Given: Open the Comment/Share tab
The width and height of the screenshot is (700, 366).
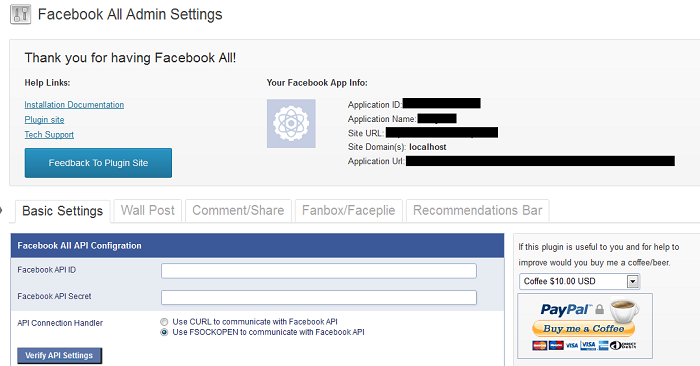Looking at the screenshot, I should coord(238,211).
